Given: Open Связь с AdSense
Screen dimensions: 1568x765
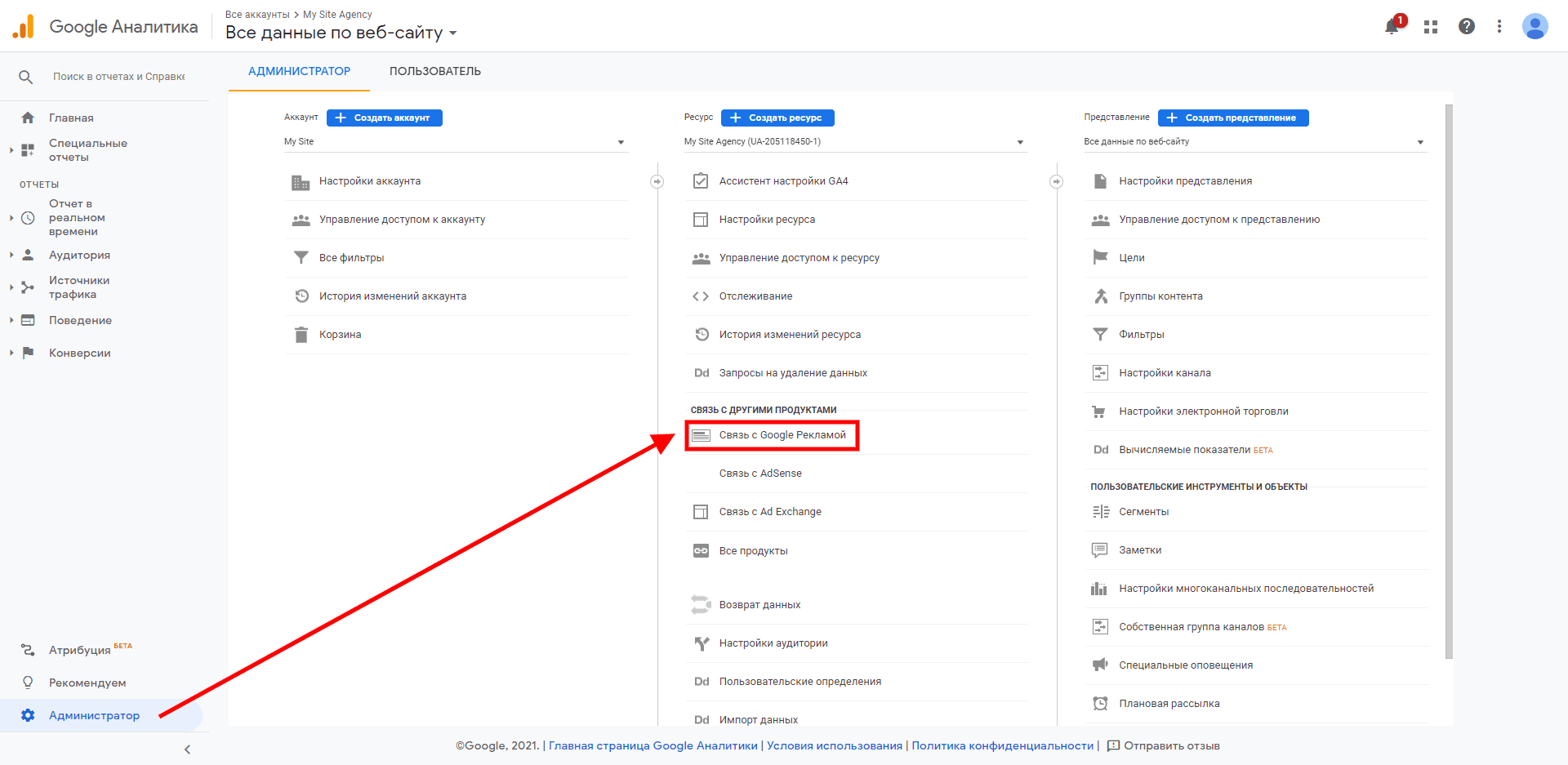Looking at the screenshot, I should [x=760, y=474].
